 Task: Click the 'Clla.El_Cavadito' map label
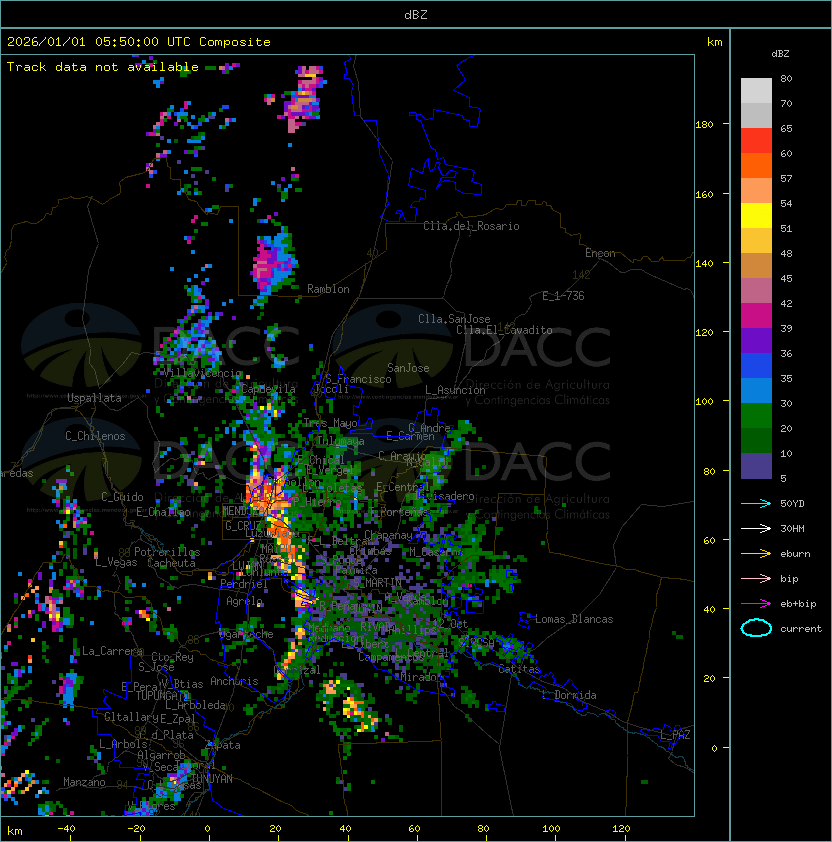pos(504,330)
